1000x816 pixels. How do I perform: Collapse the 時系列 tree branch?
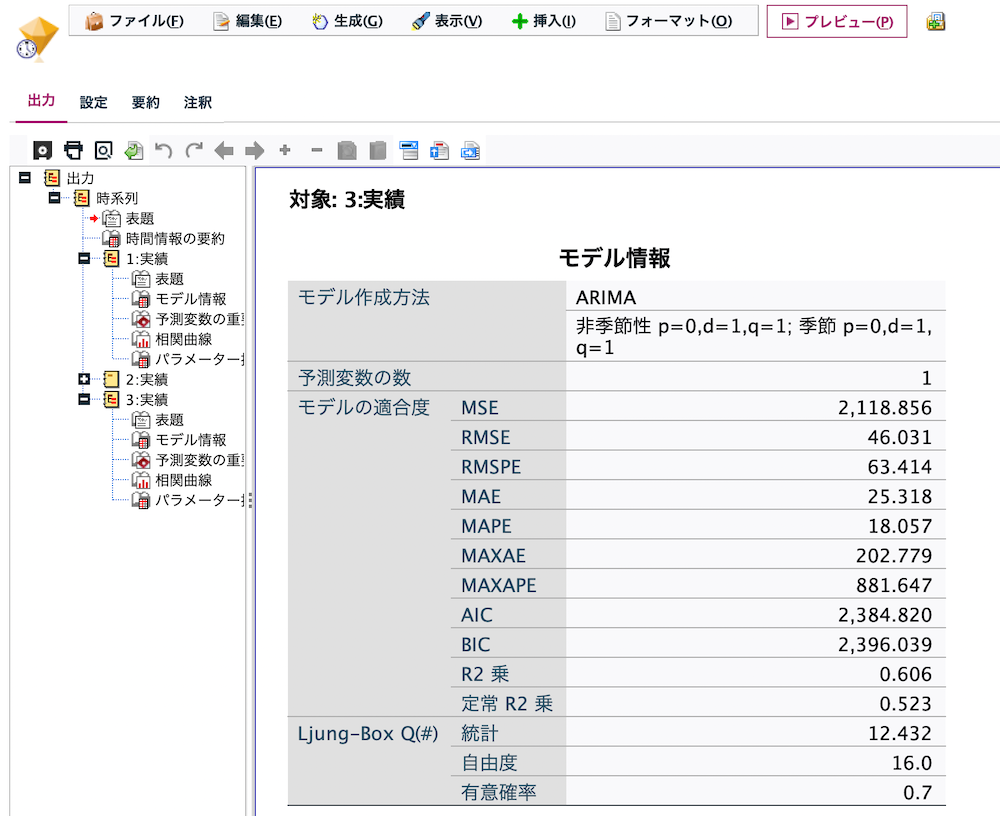point(55,197)
